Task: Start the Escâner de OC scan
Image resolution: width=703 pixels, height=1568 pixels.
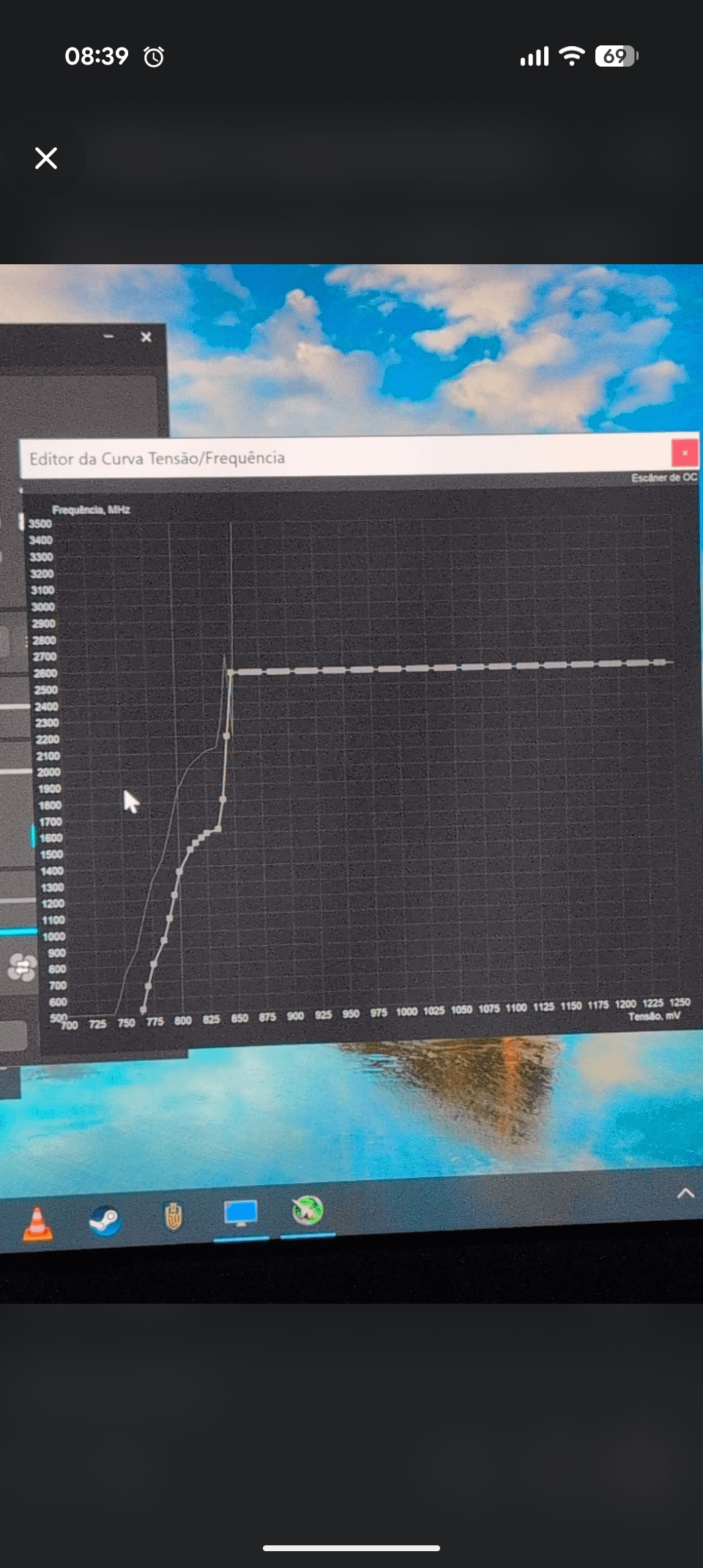Action: (x=663, y=478)
